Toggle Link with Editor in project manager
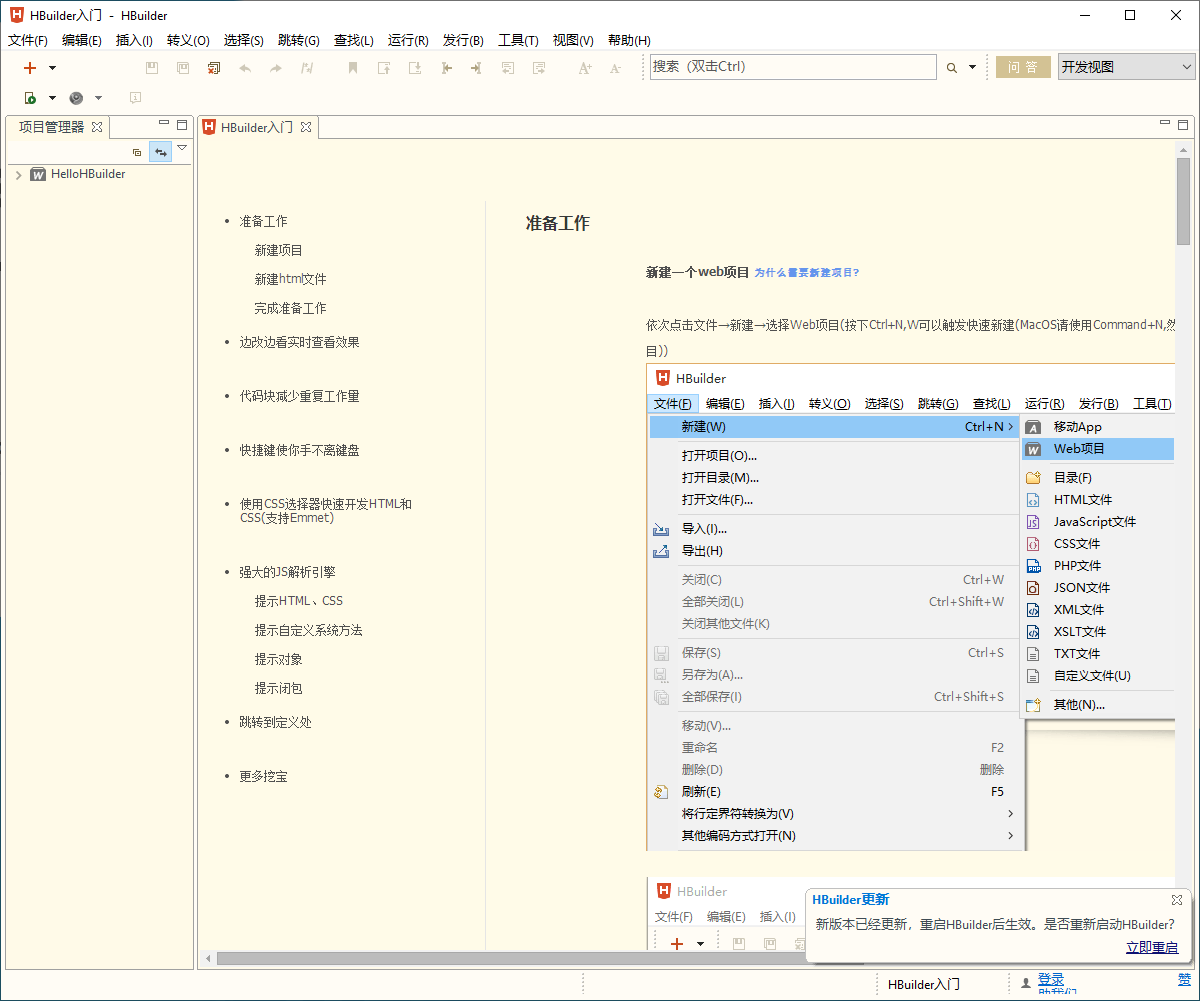The height and width of the screenshot is (1001, 1200). 160,152
